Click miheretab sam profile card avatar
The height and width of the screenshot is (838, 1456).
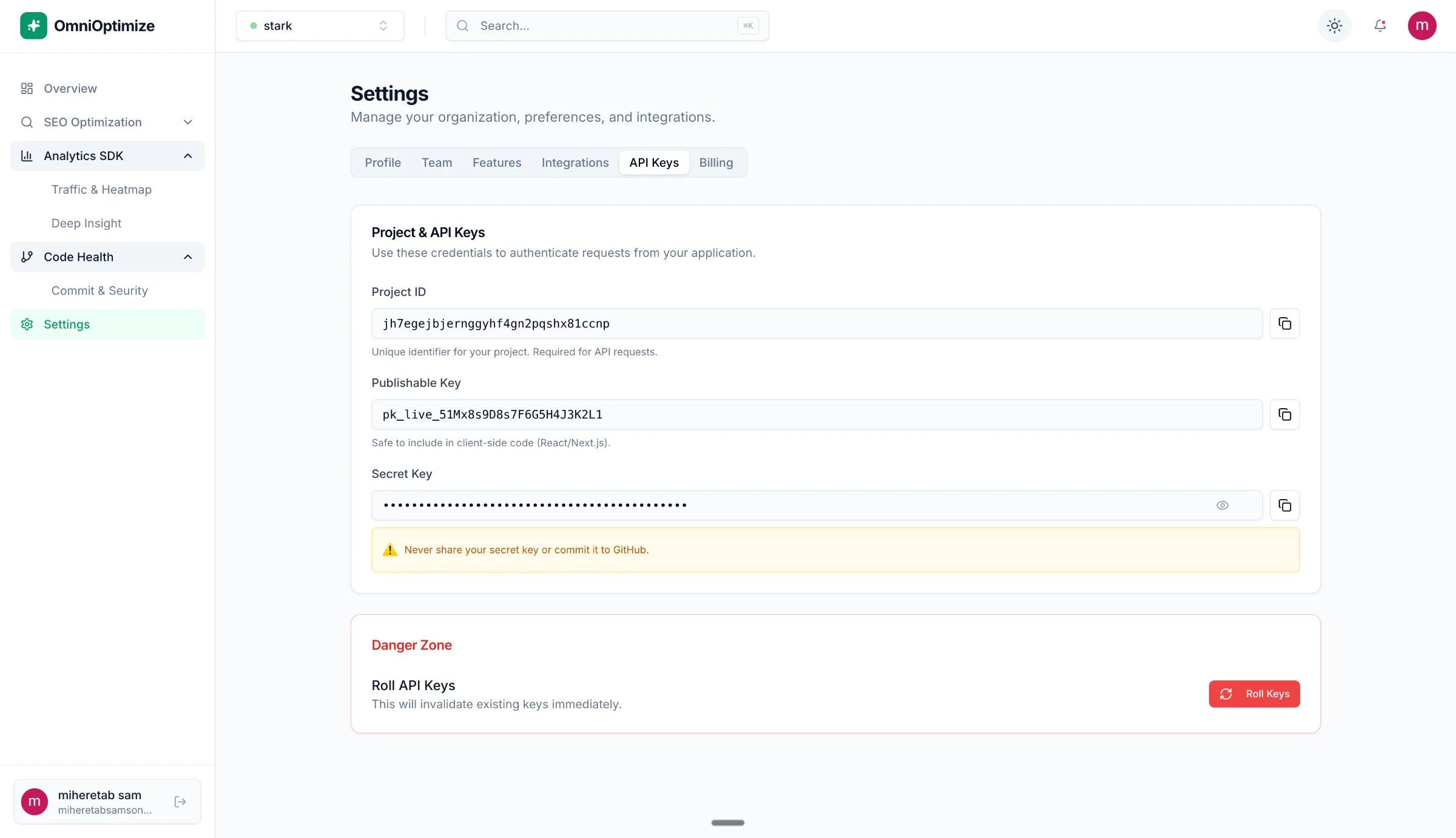[35, 802]
